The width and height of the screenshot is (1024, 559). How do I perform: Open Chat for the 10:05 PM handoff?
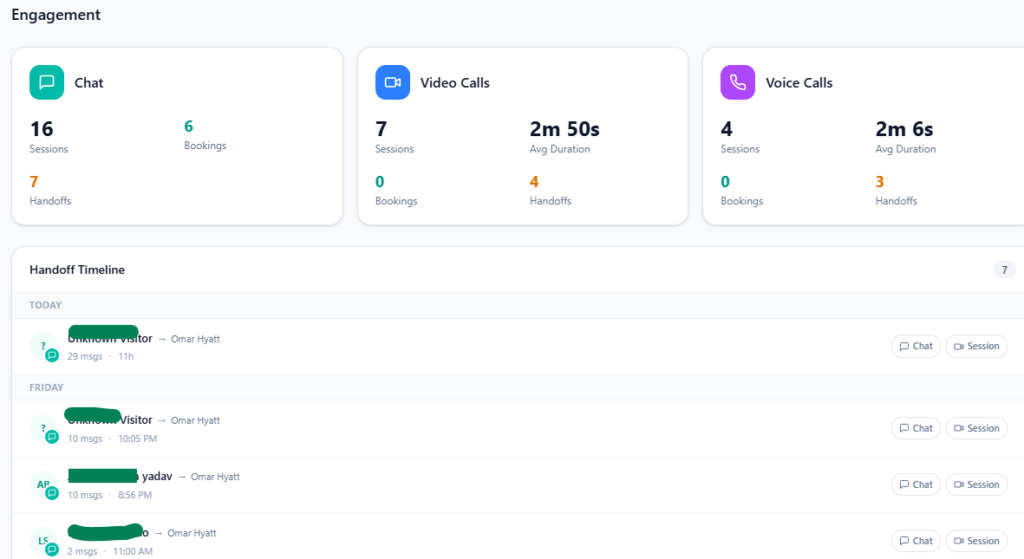point(915,428)
